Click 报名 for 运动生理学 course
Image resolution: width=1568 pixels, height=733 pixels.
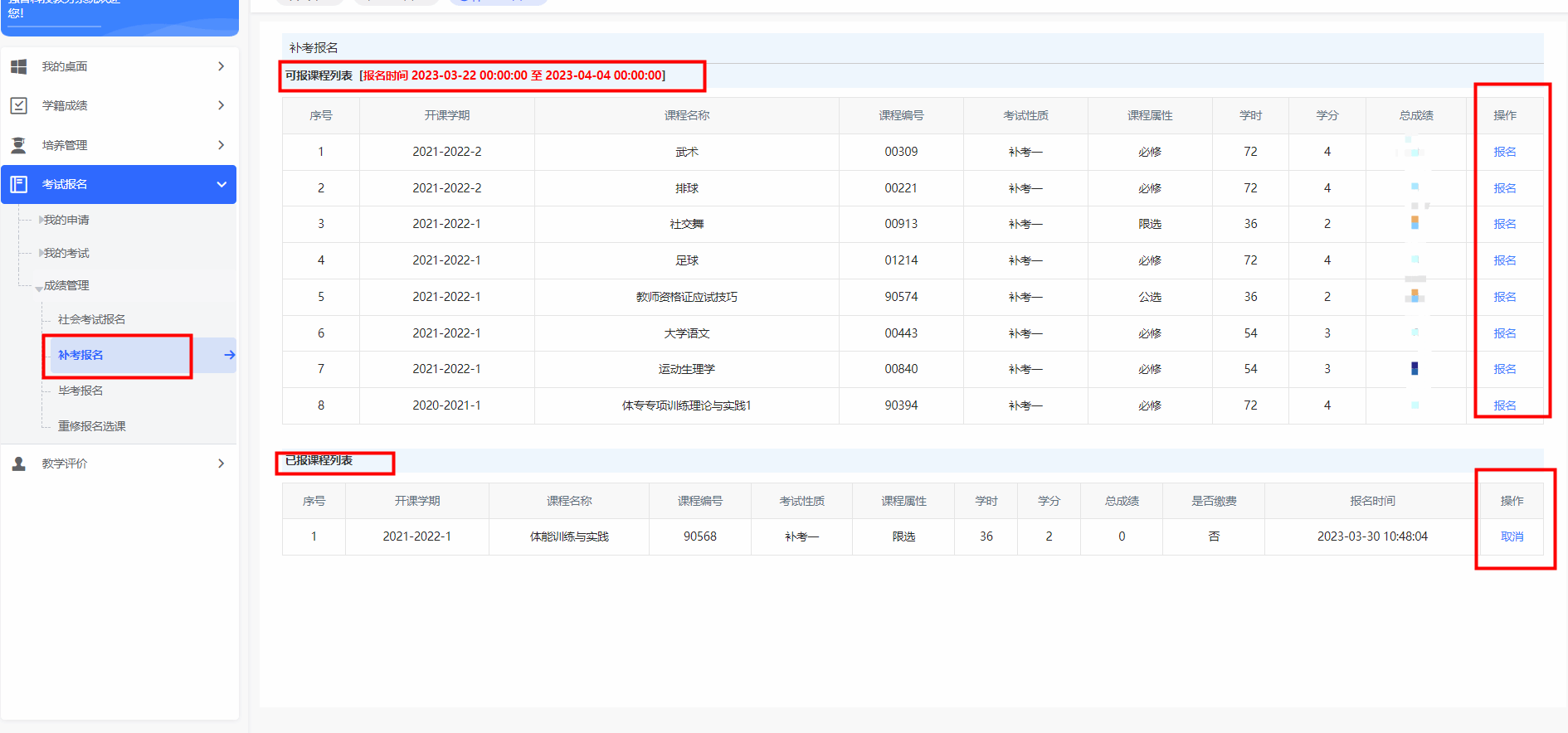click(1504, 369)
